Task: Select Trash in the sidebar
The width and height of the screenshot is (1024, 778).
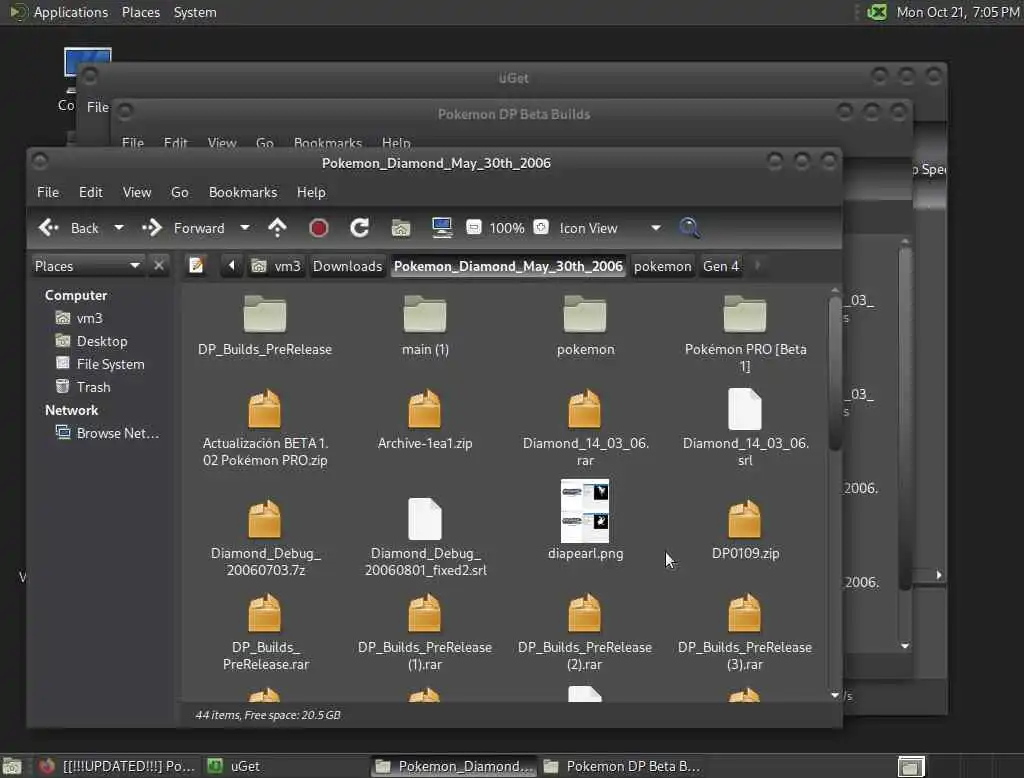Action: 93,387
